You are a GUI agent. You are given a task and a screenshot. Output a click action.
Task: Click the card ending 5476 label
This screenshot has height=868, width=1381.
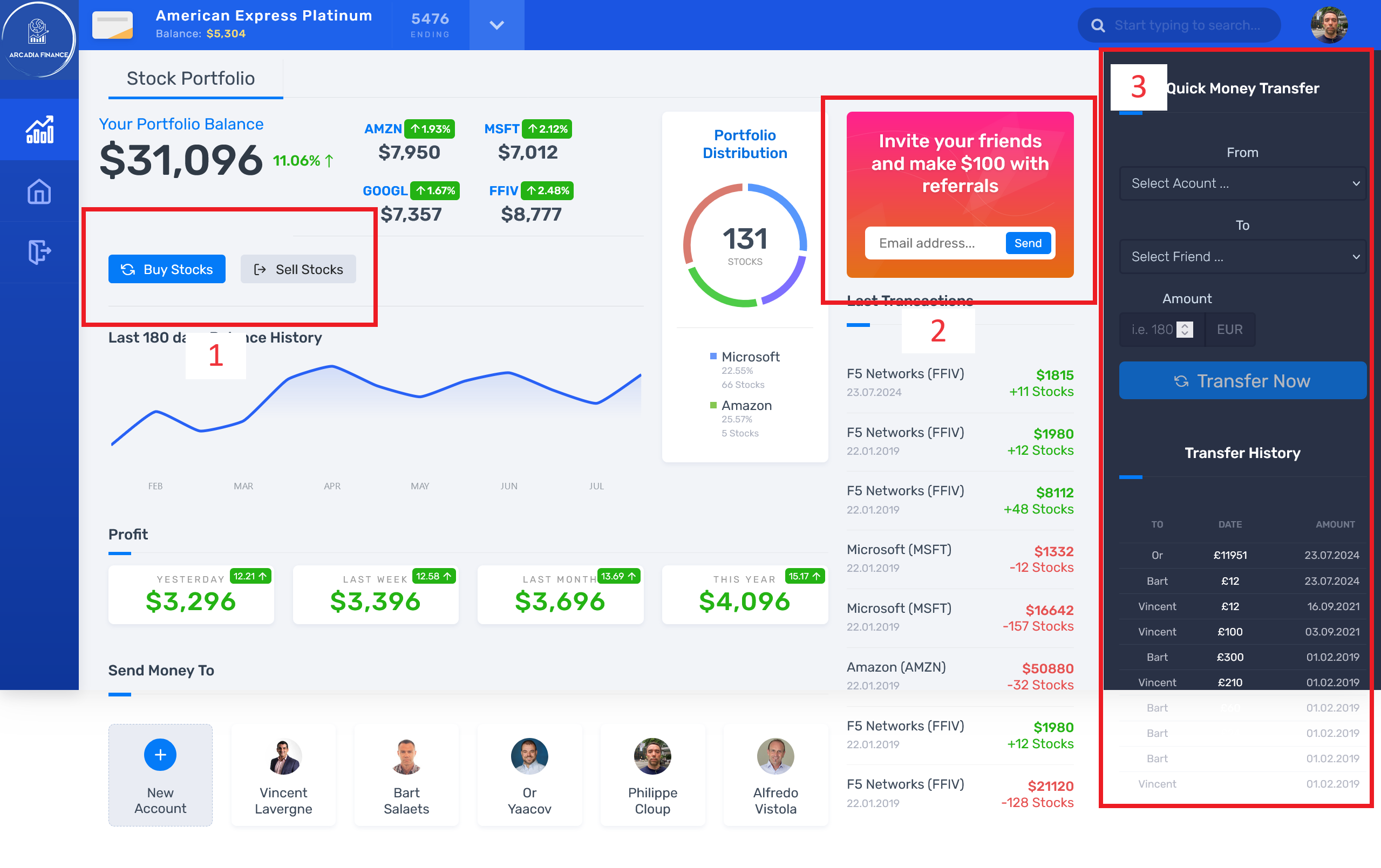tap(430, 25)
